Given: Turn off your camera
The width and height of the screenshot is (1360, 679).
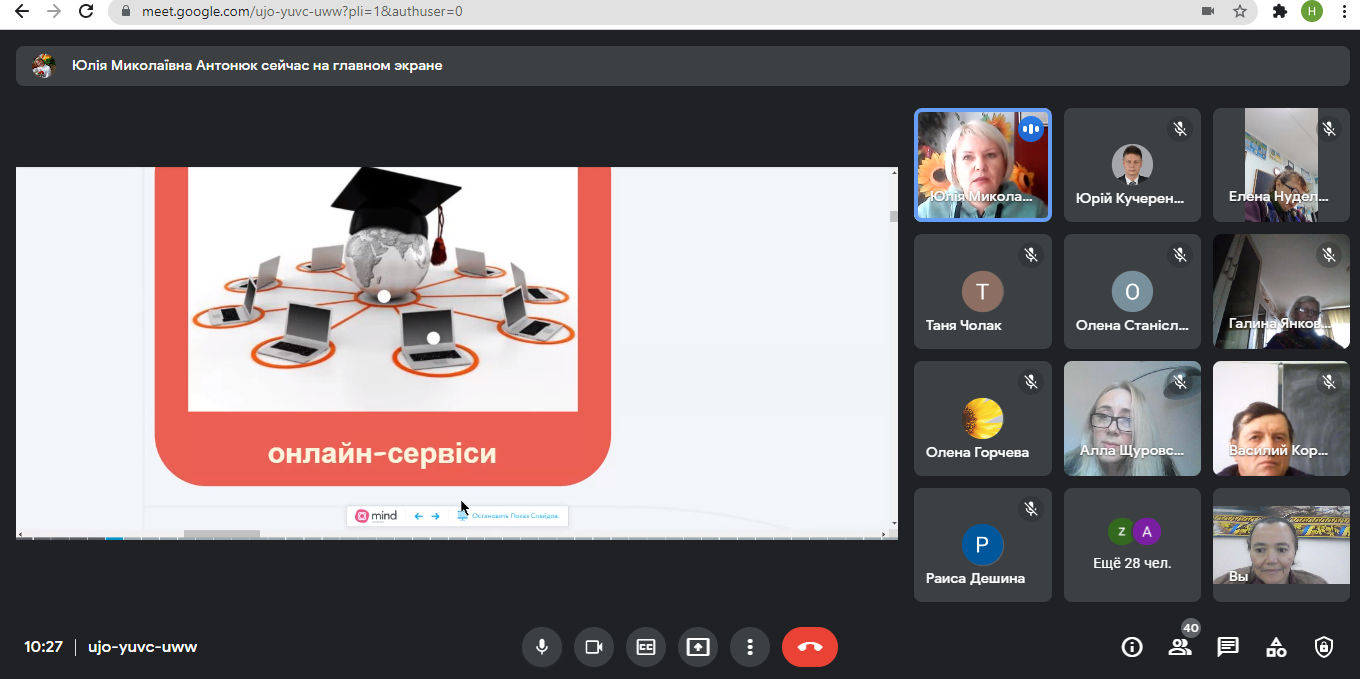Looking at the screenshot, I should [594, 647].
